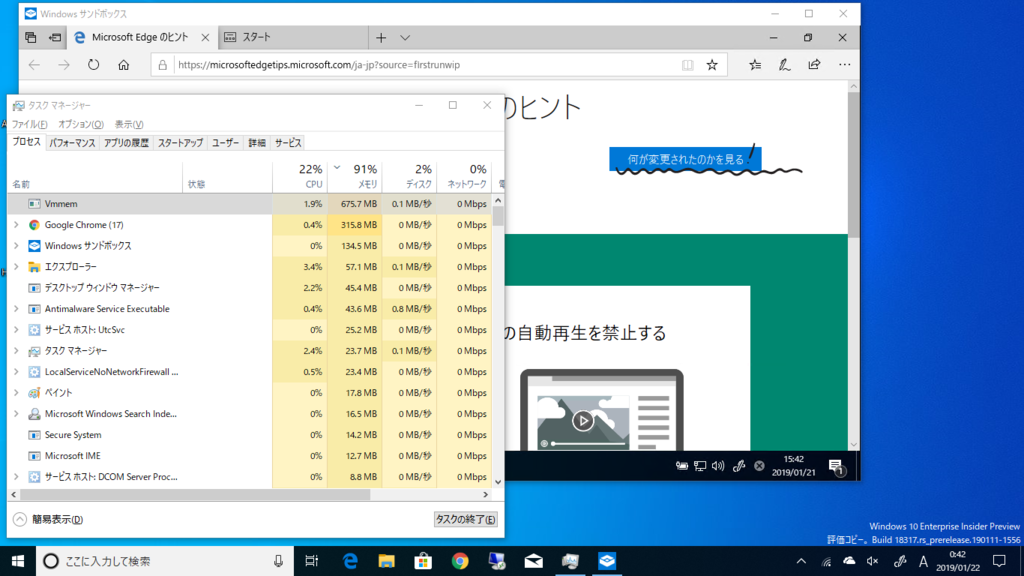Add page to favorites star icon
The height and width of the screenshot is (576, 1024).
point(712,65)
